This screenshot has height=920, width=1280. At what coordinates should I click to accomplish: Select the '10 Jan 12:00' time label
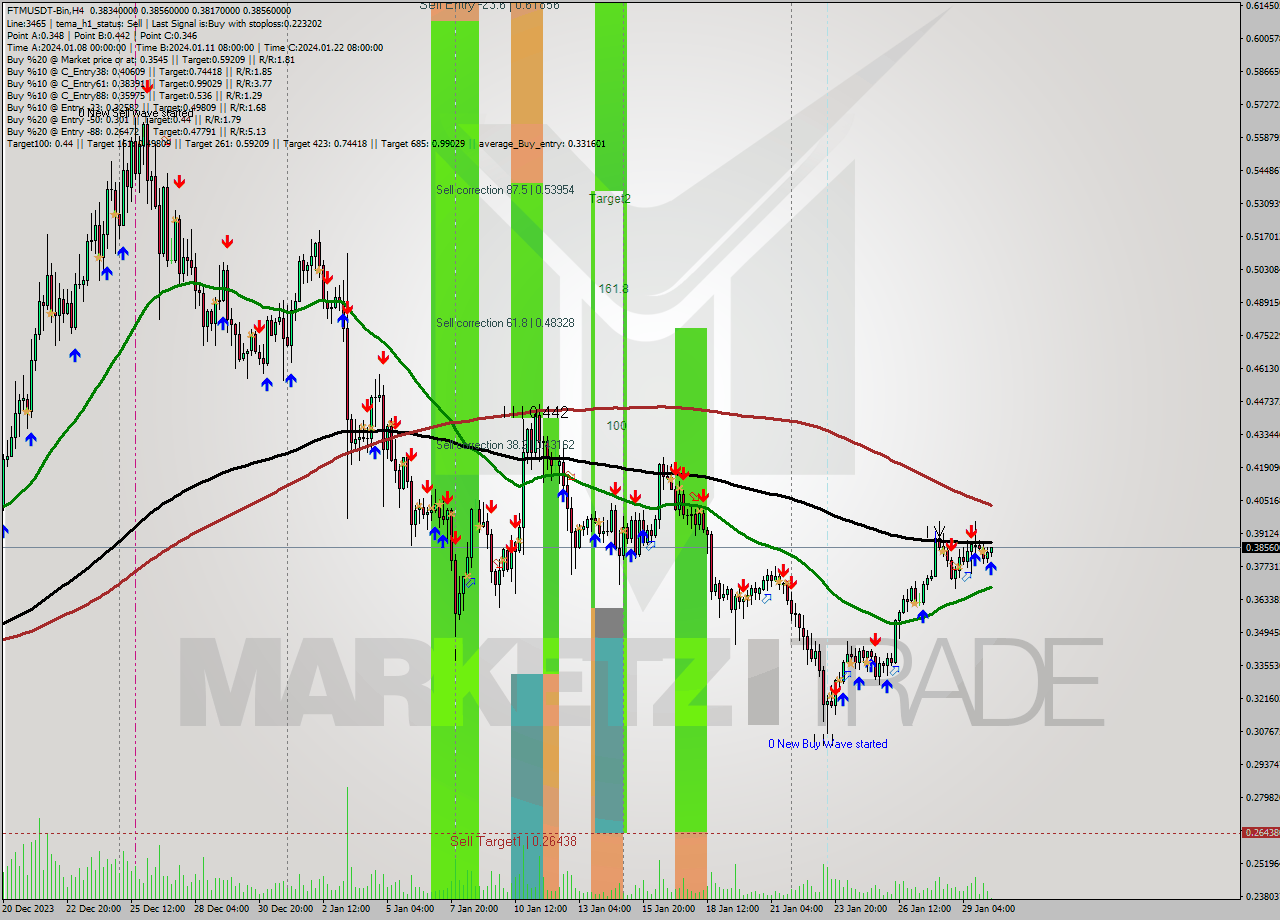(540, 909)
